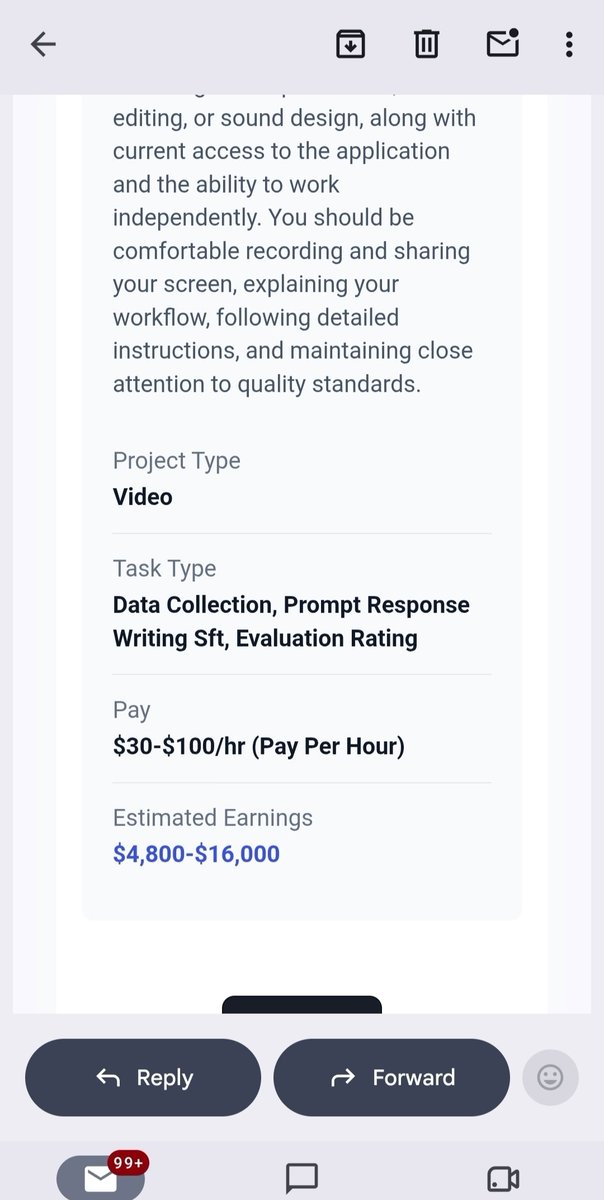The width and height of the screenshot is (604, 1200).
Task: Tap the Forward button
Action: click(391, 1077)
